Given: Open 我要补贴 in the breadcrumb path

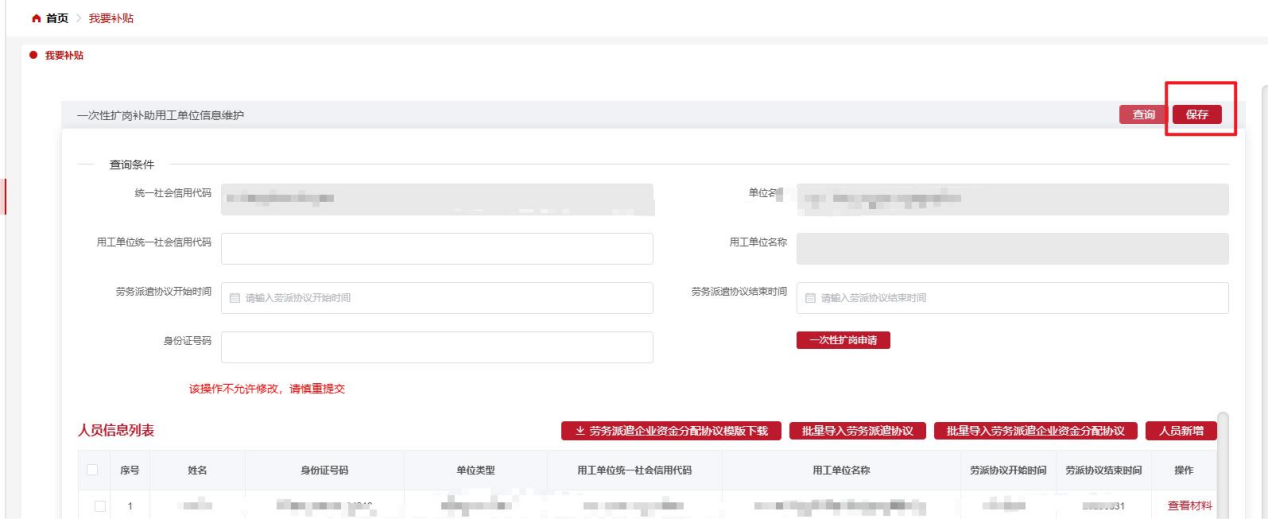Looking at the screenshot, I should click(x=111, y=19).
